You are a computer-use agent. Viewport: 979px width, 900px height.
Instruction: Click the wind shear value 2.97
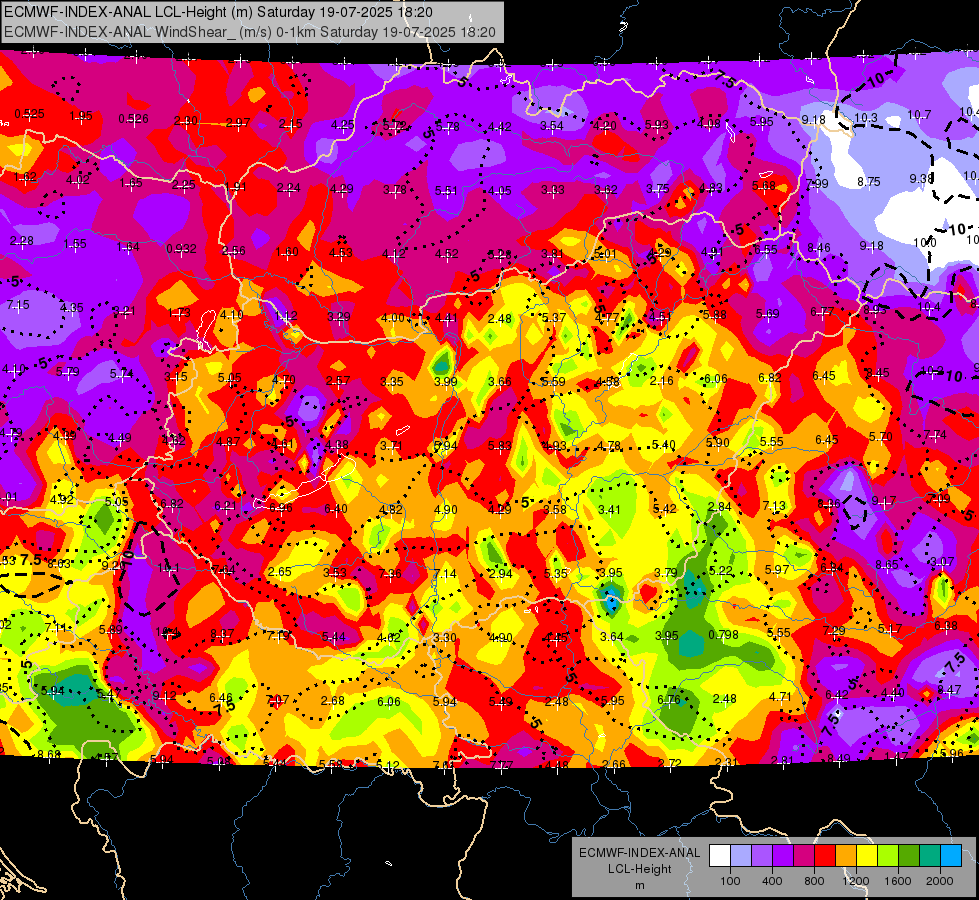pyautogui.click(x=238, y=123)
